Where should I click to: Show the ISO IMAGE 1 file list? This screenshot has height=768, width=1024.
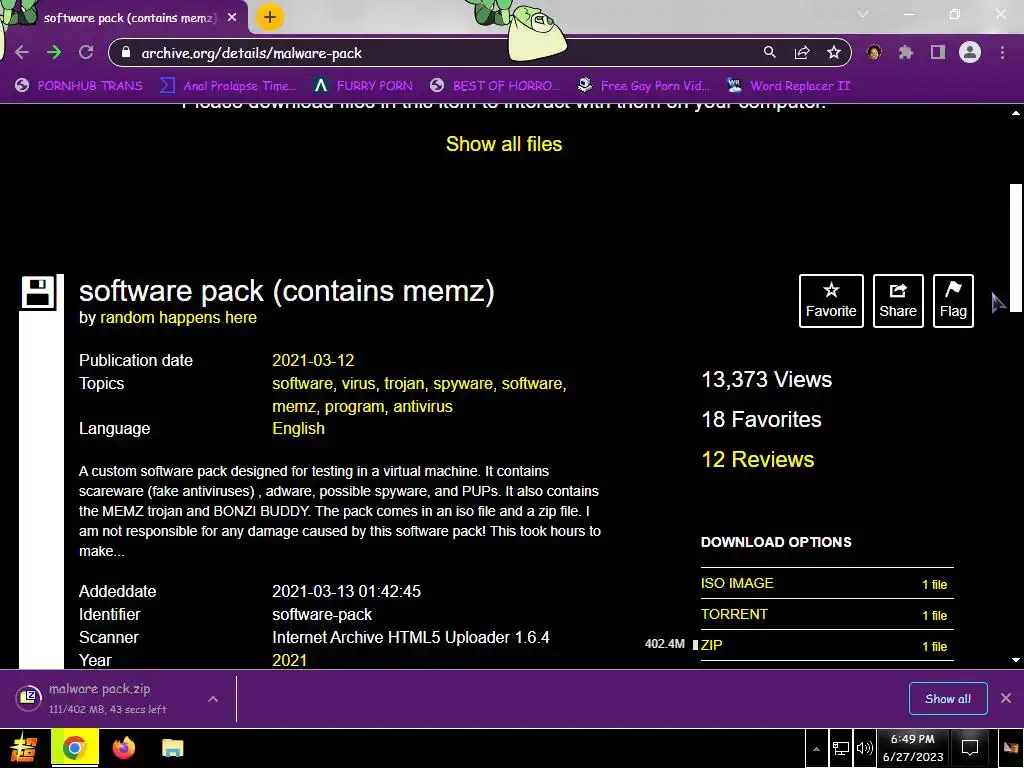(934, 584)
